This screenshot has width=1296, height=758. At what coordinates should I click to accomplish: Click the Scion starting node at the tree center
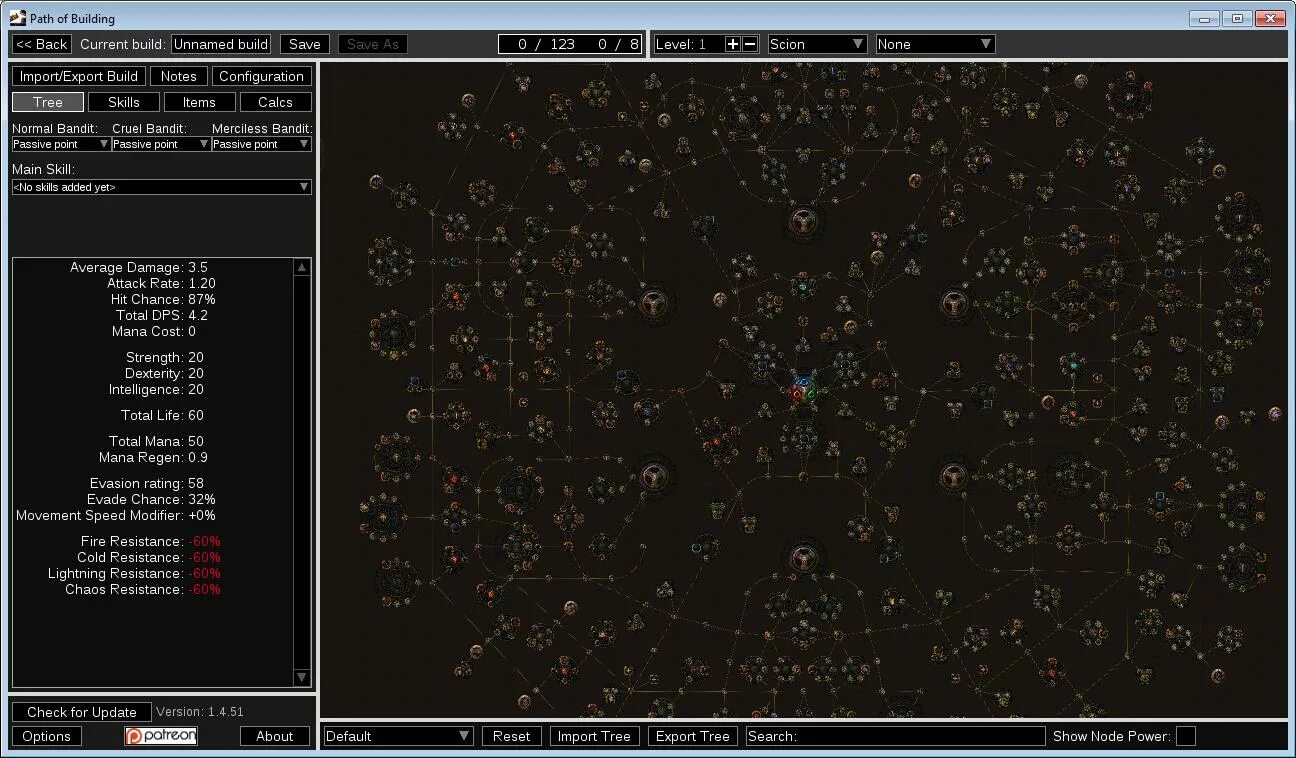click(803, 390)
